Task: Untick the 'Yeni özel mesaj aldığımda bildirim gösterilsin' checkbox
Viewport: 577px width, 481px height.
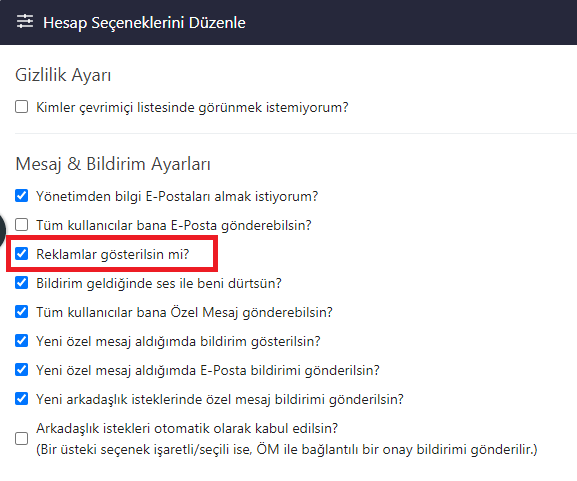Action: [x=21, y=341]
